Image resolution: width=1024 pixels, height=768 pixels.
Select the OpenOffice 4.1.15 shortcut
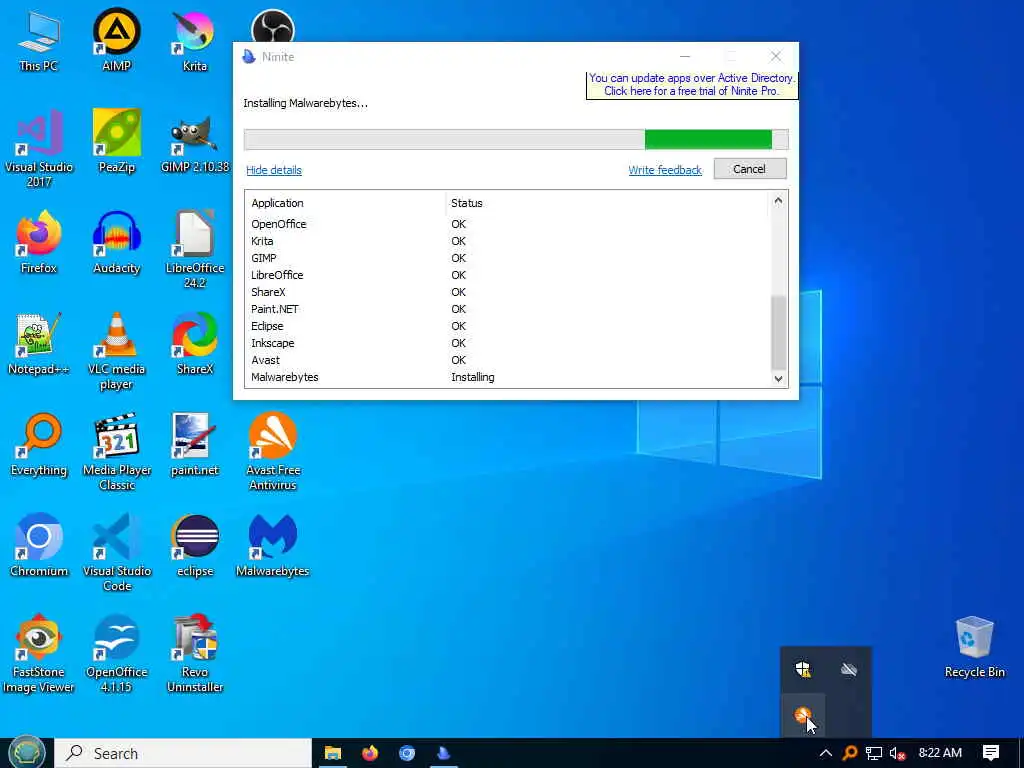117,654
